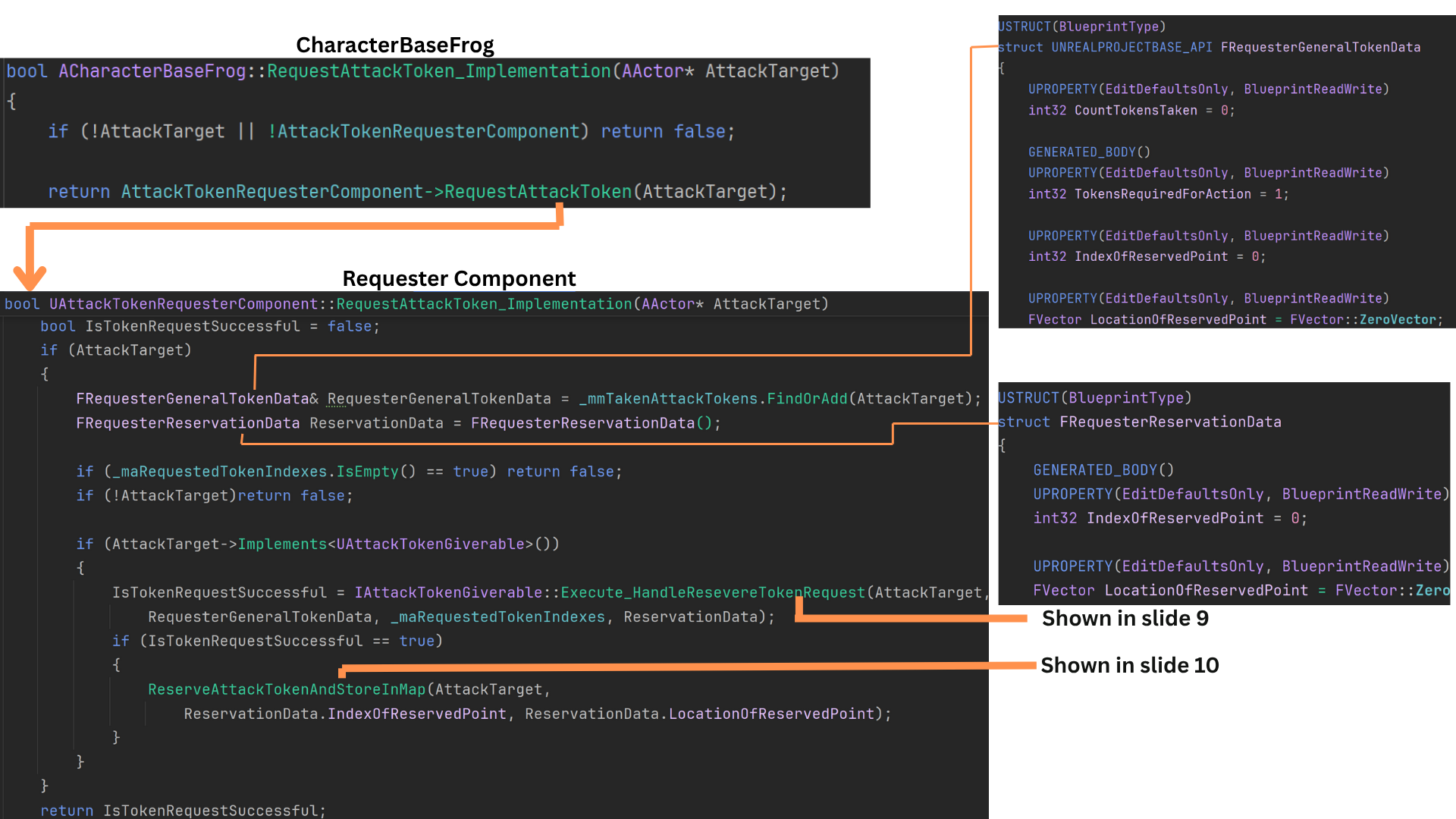Image resolution: width=1456 pixels, height=819 pixels.
Task: Click the orange downward arrow head
Action: (30, 278)
